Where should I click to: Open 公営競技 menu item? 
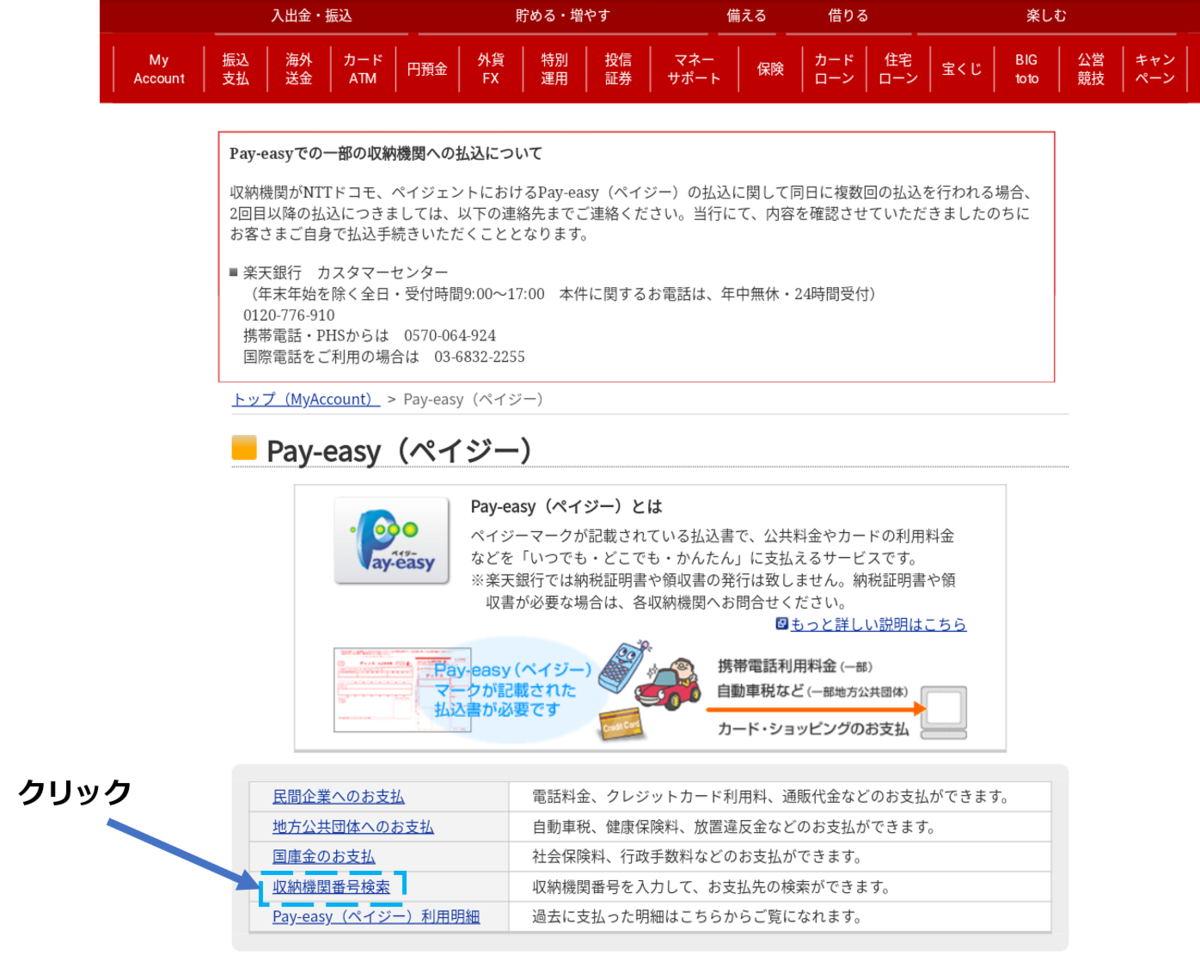1091,70
